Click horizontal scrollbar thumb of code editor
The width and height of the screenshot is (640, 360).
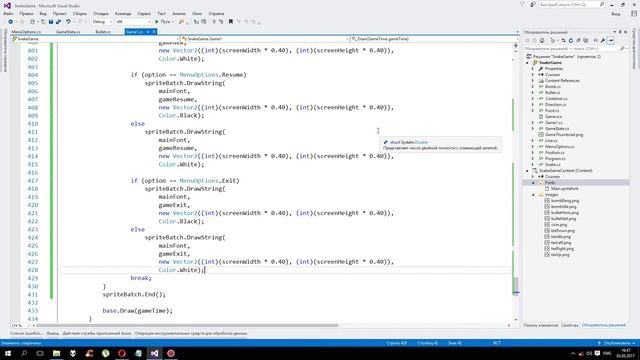(187, 325)
